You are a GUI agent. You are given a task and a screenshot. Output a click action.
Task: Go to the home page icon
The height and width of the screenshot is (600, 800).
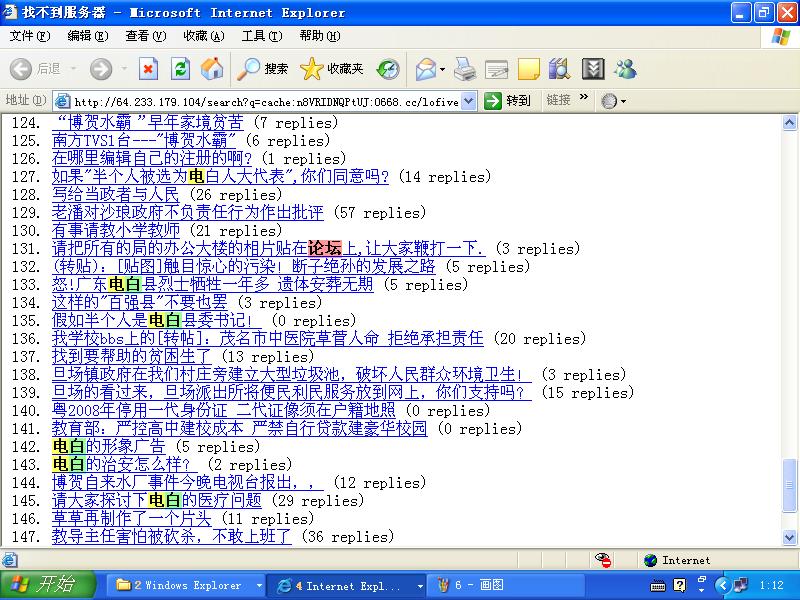tap(212, 69)
